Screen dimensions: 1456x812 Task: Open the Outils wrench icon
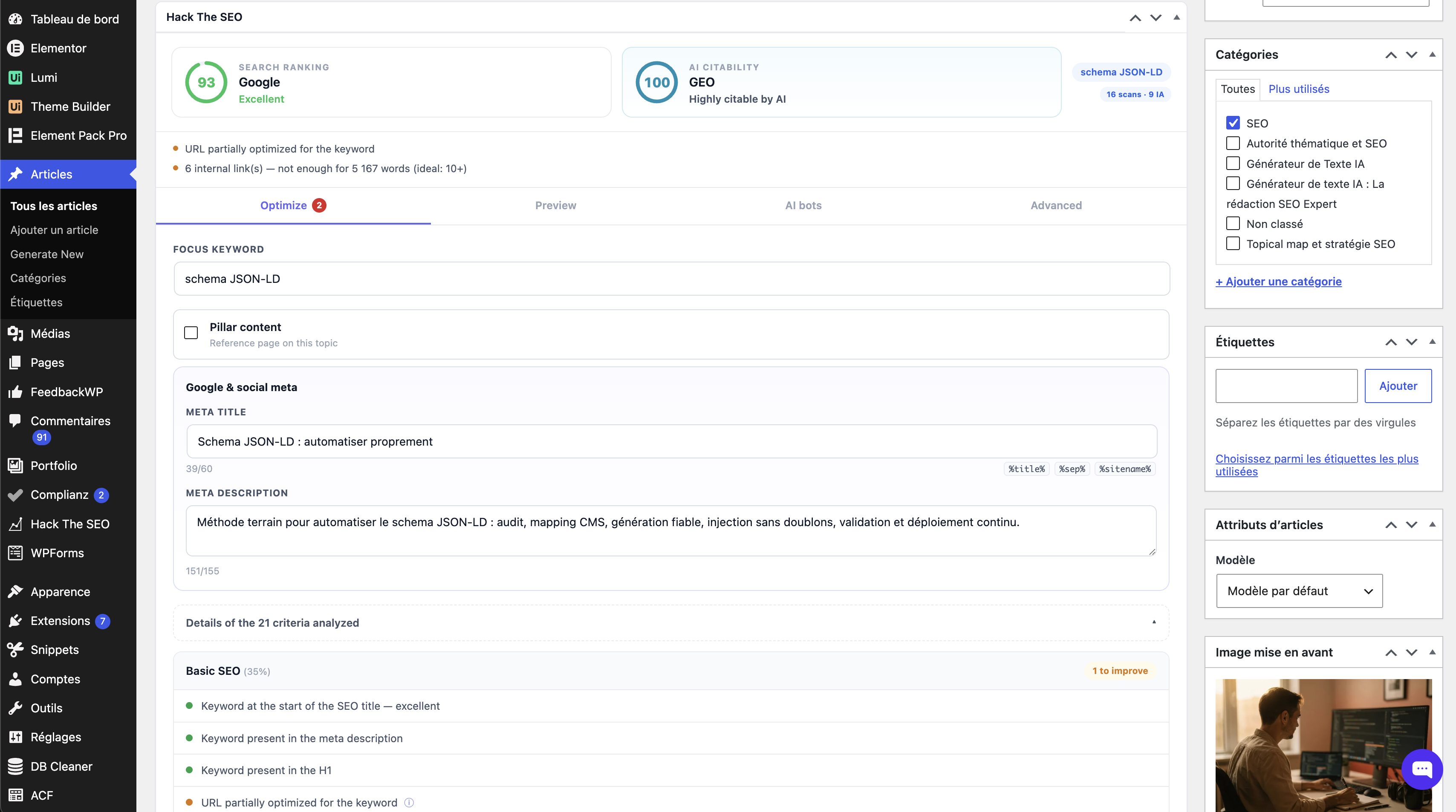tap(15, 708)
